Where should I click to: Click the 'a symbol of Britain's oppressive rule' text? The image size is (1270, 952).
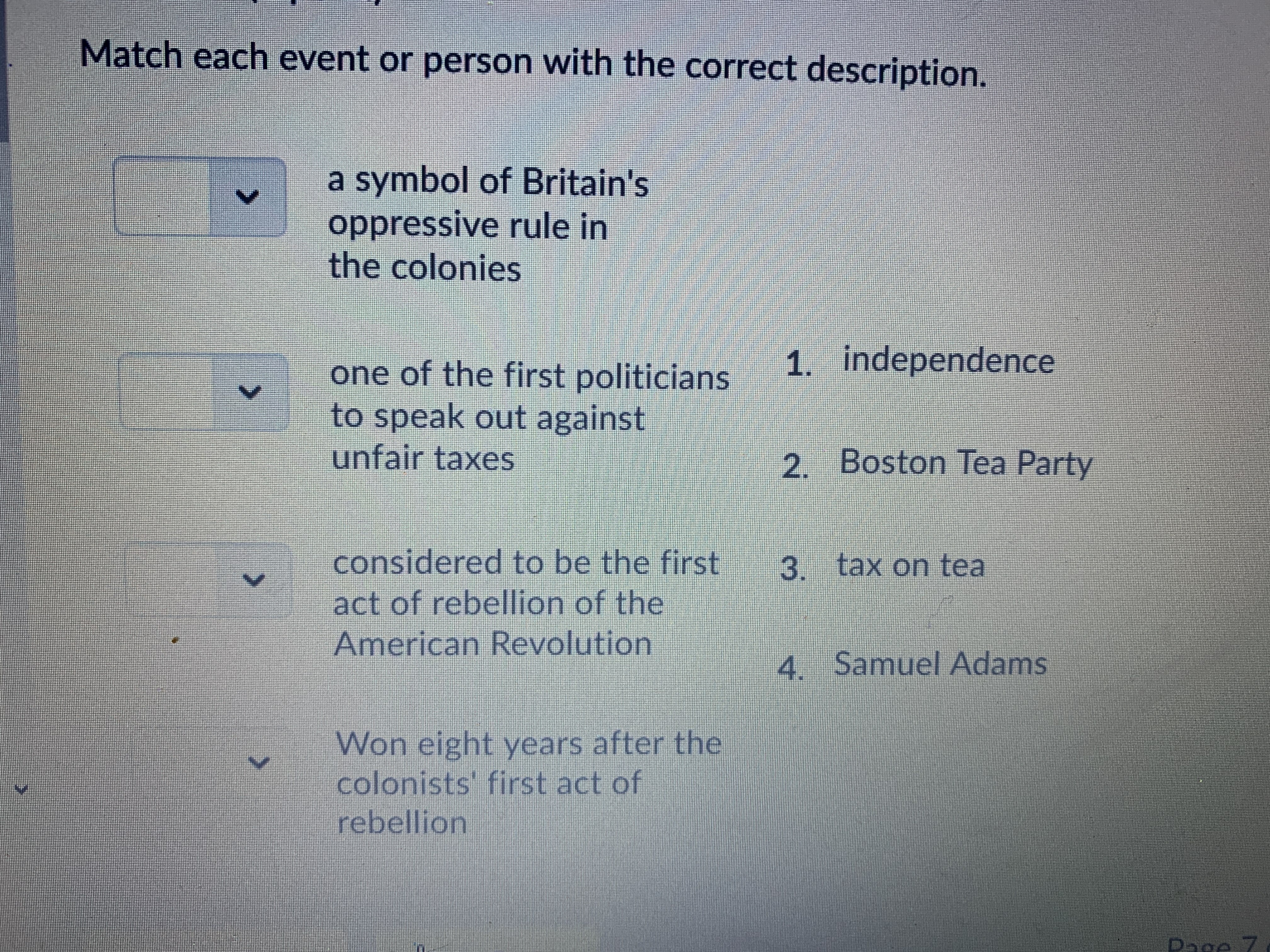point(488,225)
